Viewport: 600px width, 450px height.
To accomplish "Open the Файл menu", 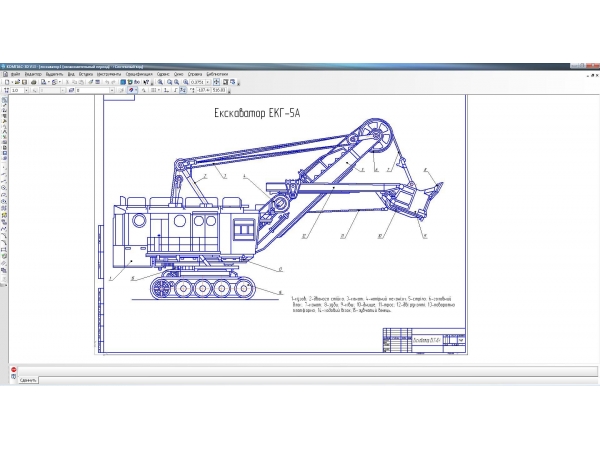I will coord(14,73).
